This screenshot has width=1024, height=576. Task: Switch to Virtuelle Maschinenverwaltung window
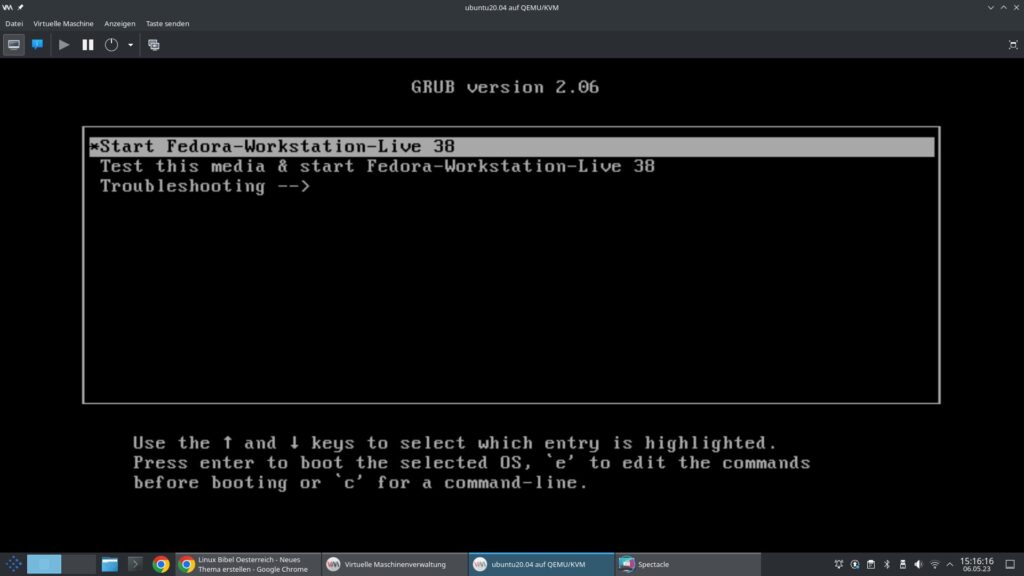coord(394,564)
